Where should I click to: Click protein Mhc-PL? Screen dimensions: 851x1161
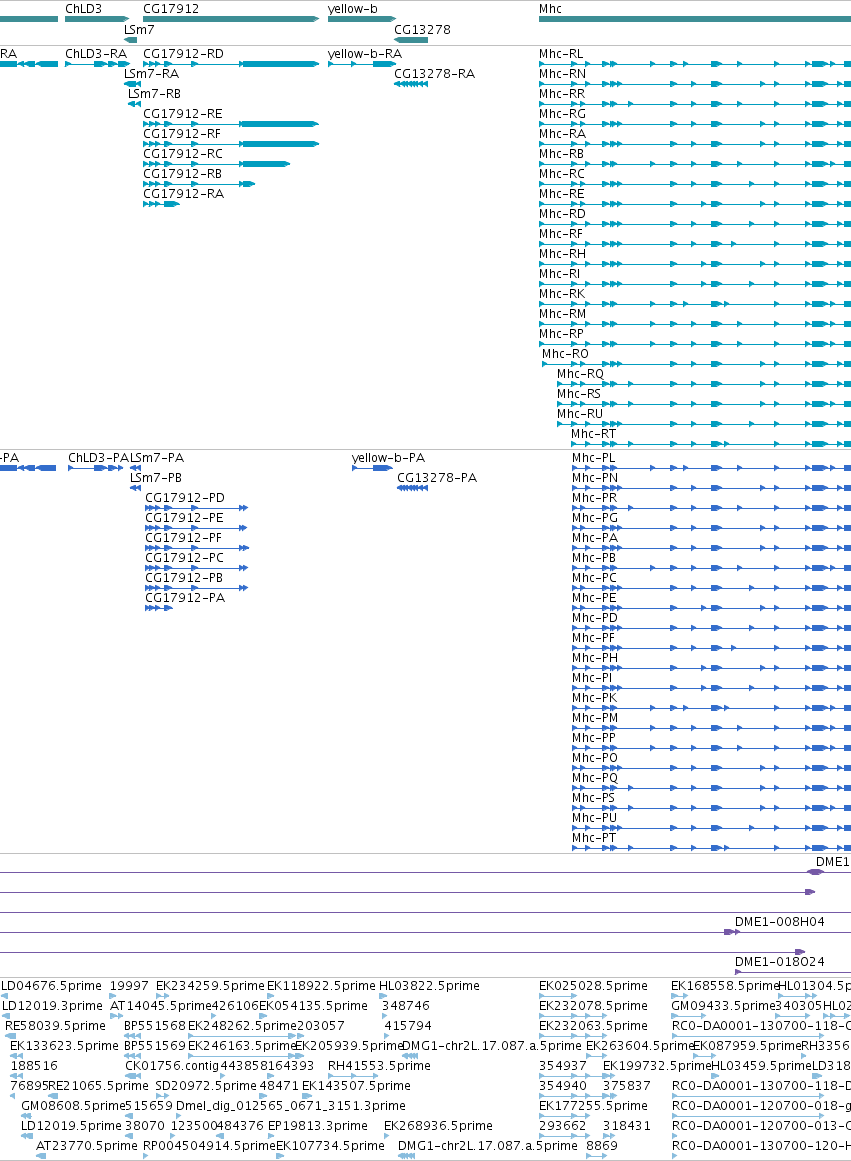coord(593,458)
